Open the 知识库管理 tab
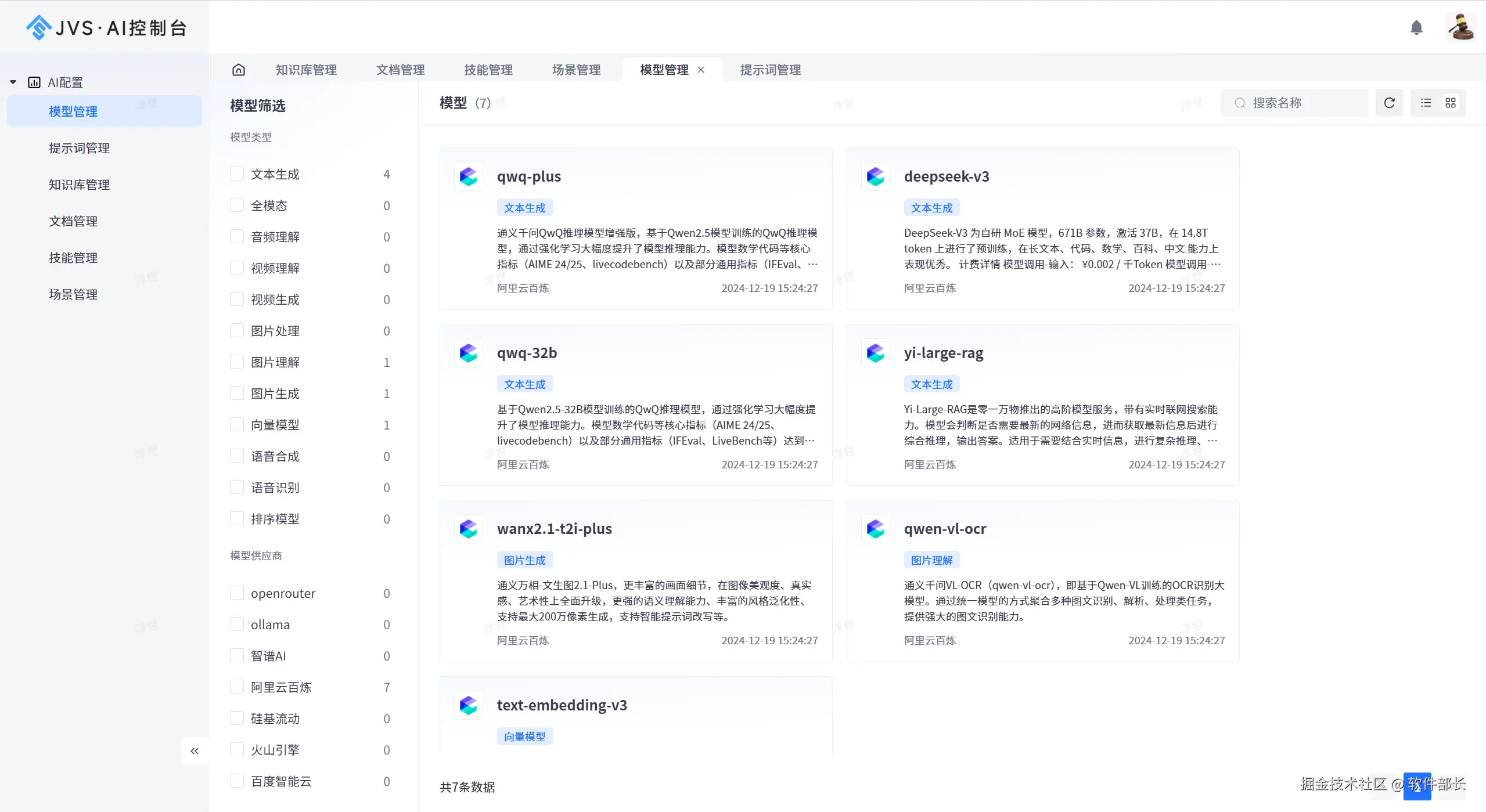 pyautogui.click(x=306, y=70)
